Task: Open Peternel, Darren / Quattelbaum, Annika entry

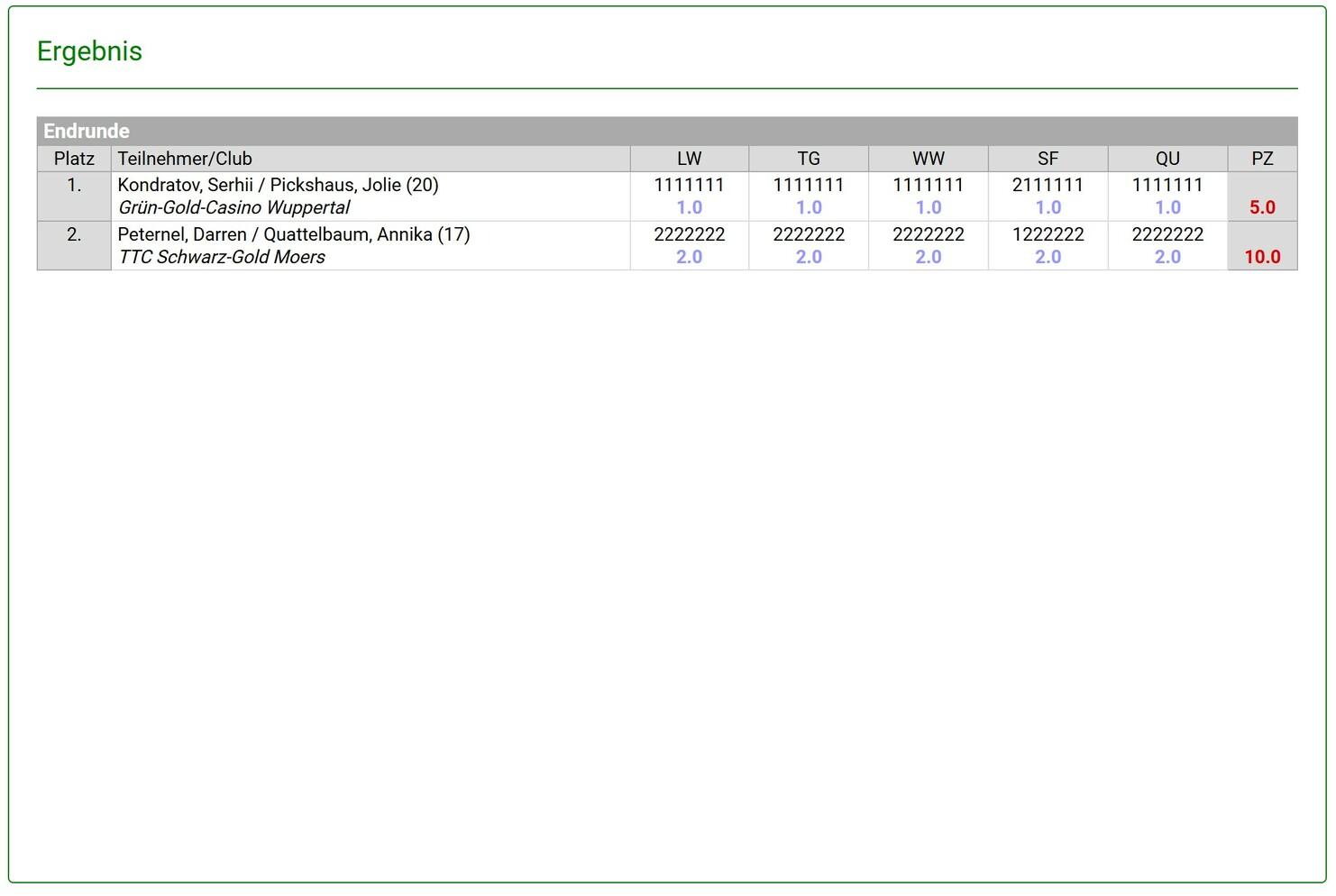Action: [x=293, y=234]
